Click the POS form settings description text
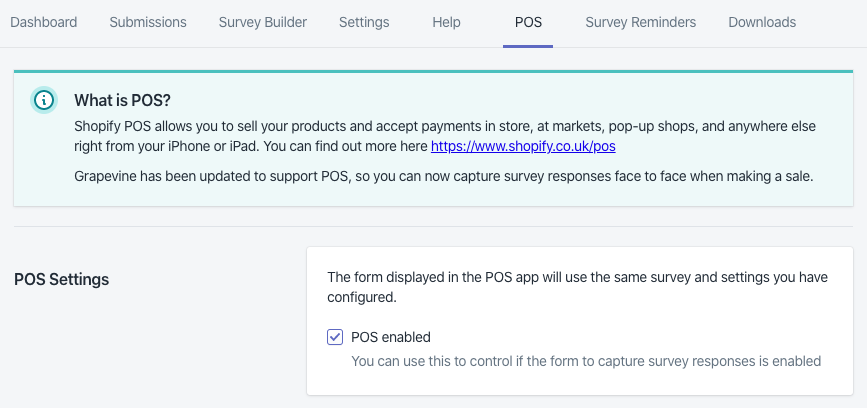The height and width of the screenshot is (408, 867). 577,287
